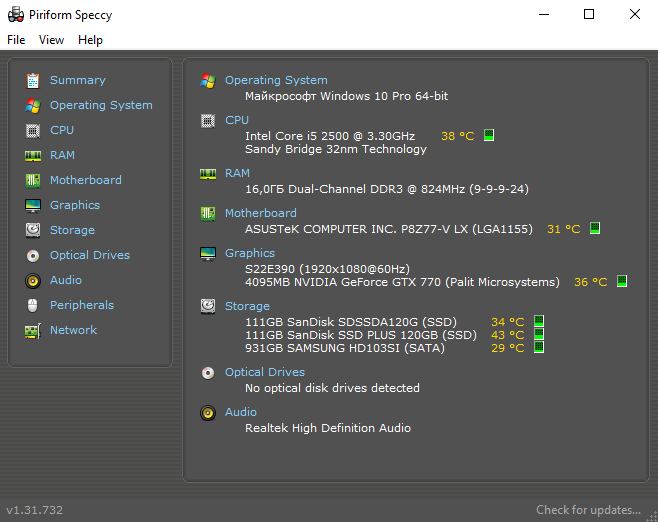
Task: Click Realtek High Definition Audio text
Action: pyautogui.click(x=328, y=428)
